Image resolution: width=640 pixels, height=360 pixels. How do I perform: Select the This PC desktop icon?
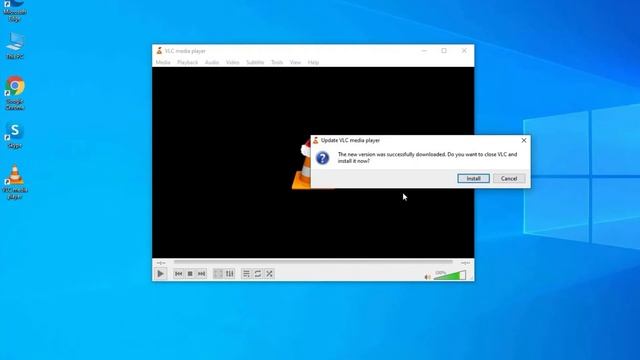click(15, 46)
